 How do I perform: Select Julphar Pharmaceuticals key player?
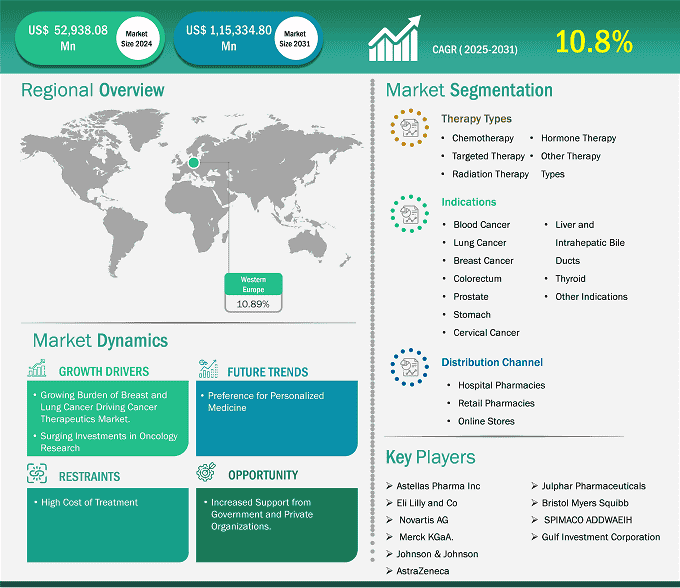coord(593,486)
